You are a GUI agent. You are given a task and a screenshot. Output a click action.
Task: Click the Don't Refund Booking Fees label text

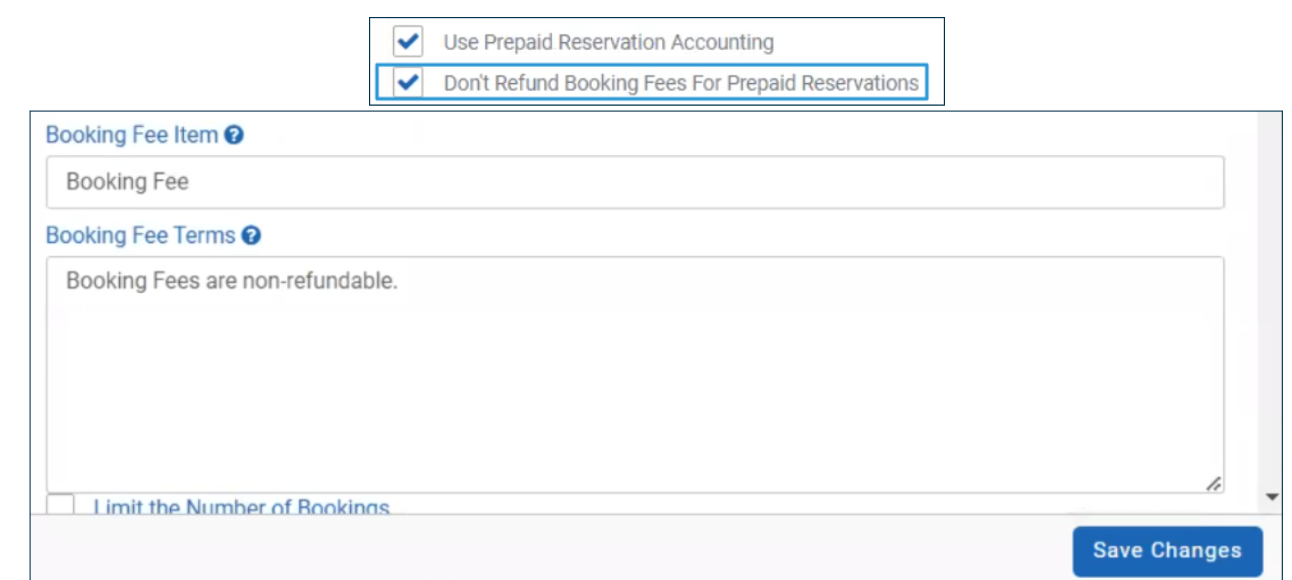681,84
